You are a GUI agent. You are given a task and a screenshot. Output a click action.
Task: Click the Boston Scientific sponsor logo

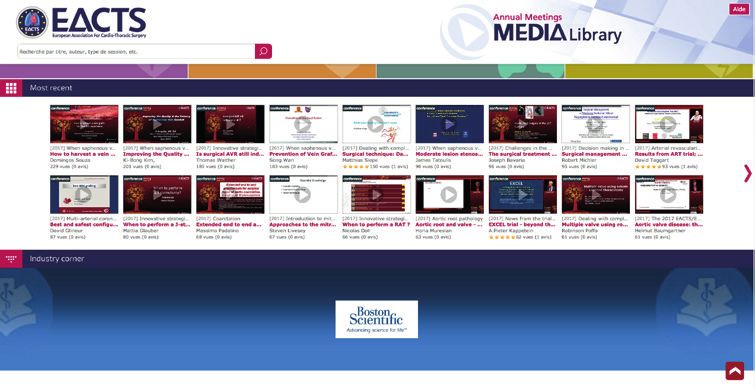377,319
